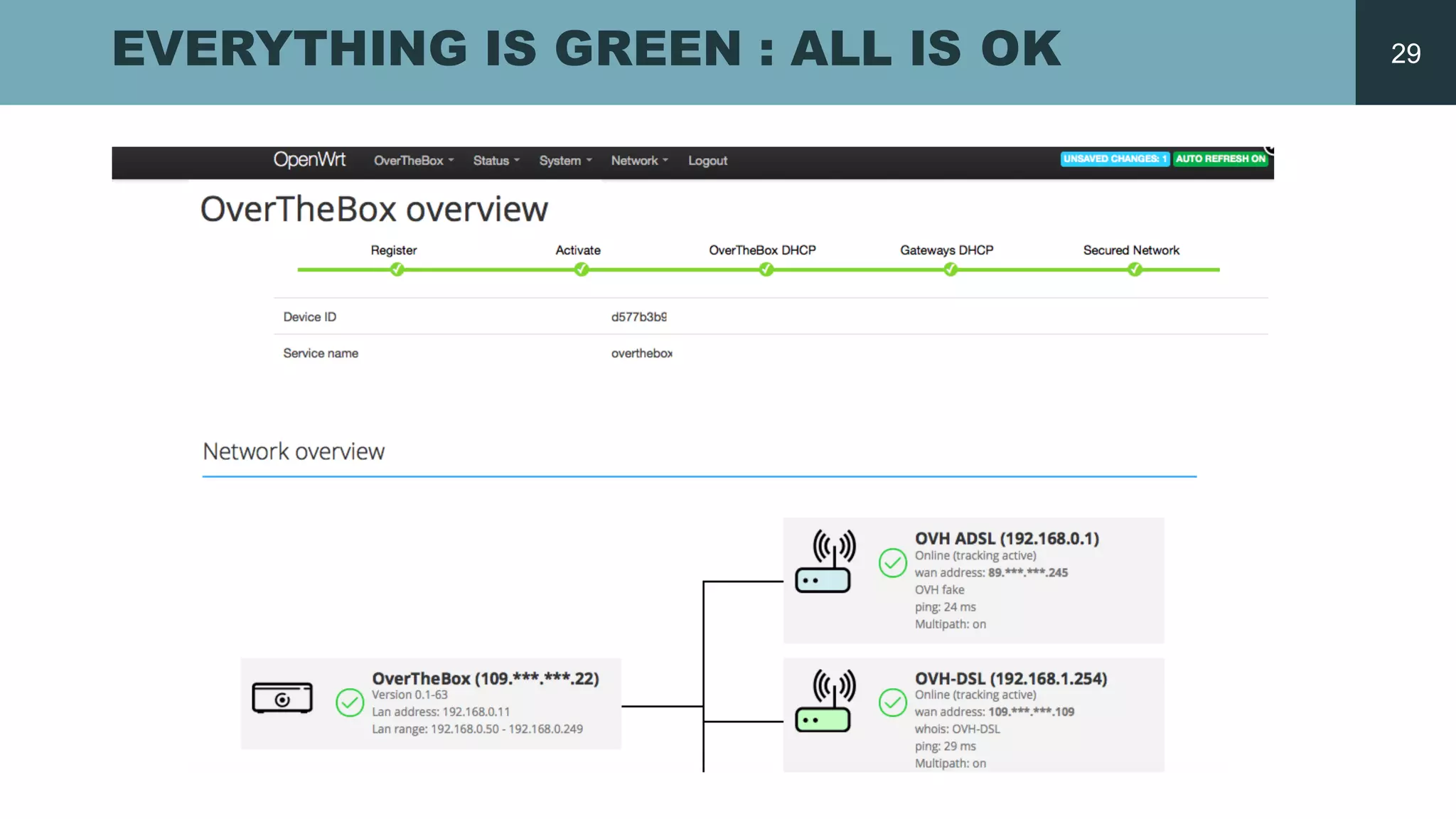The height and width of the screenshot is (819, 1456).
Task: Click the OverTheBox green status checkmark
Action: 350,702
